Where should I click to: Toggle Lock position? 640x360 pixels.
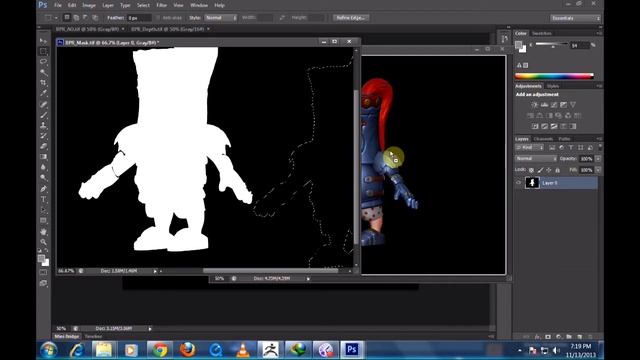[549, 170]
